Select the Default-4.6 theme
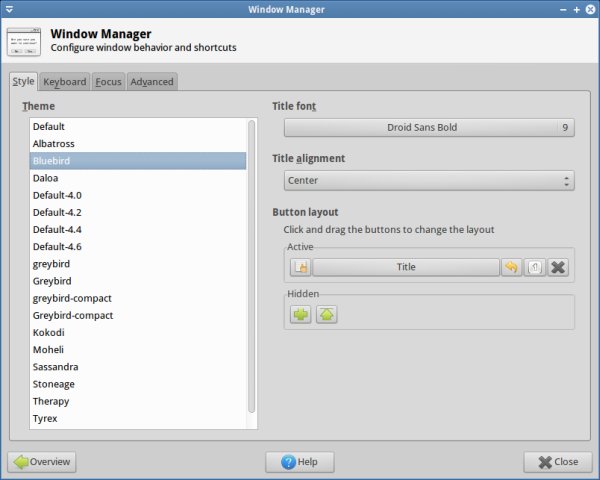The image size is (600, 480). [x=138, y=247]
